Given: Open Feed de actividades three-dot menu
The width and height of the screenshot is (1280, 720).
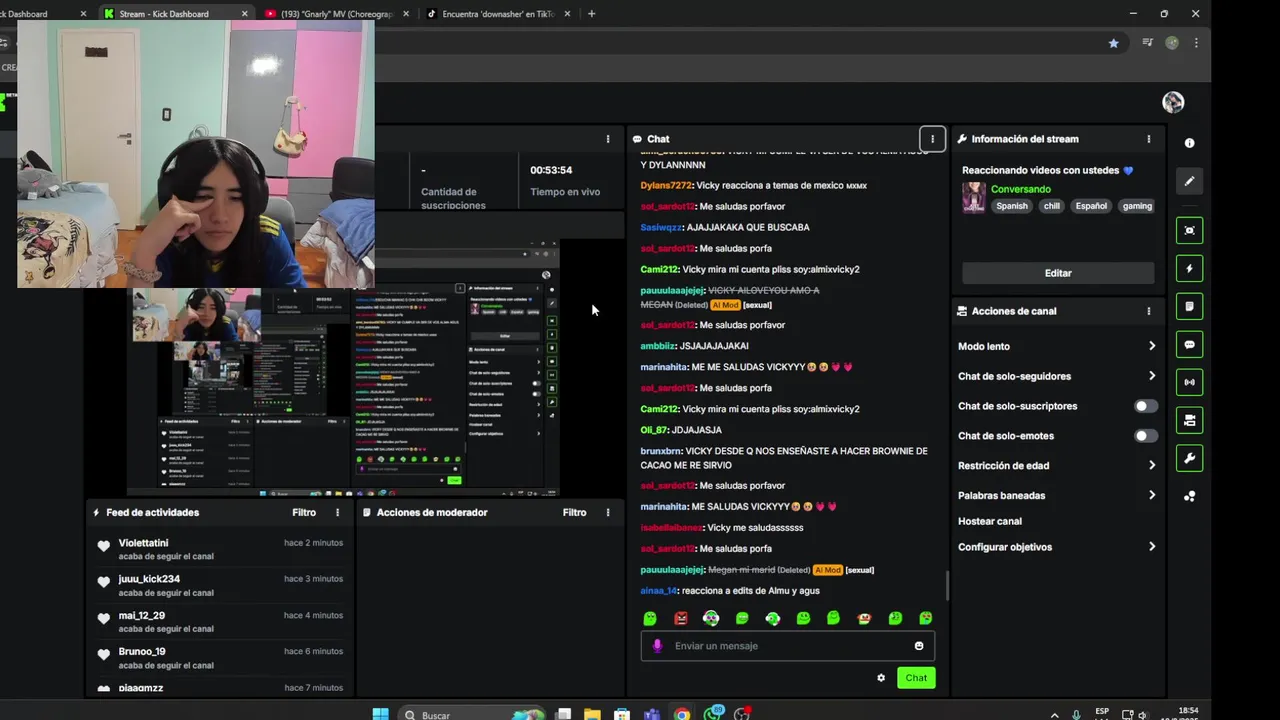Looking at the screenshot, I should pyautogui.click(x=337, y=512).
